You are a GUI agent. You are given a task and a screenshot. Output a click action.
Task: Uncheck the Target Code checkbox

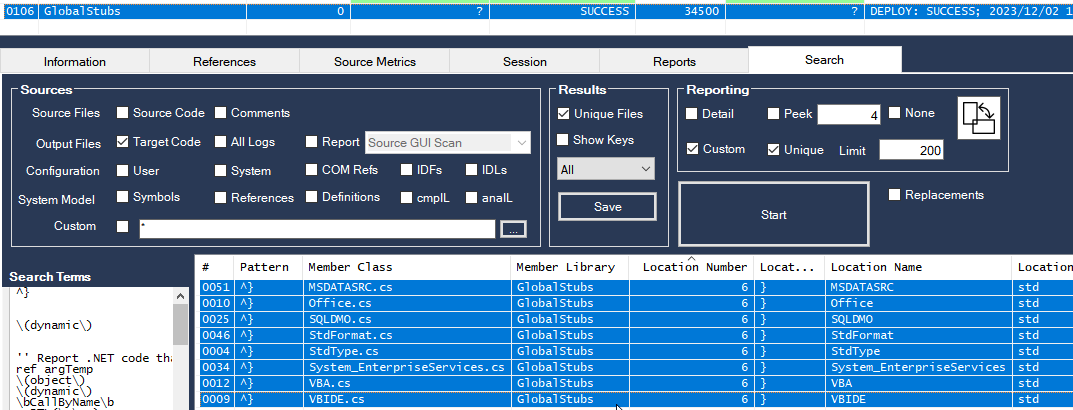pyautogui.click(x=123, y=142)
